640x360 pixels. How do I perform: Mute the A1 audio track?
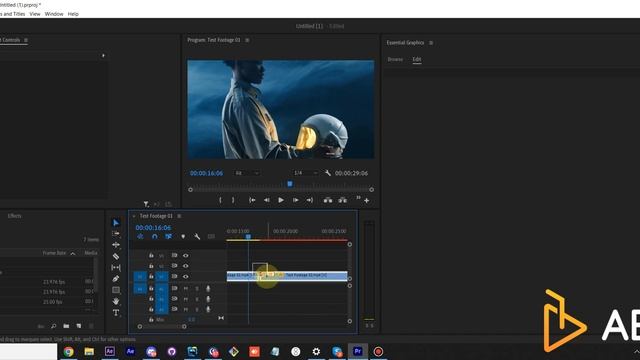[x=186, y=289]
